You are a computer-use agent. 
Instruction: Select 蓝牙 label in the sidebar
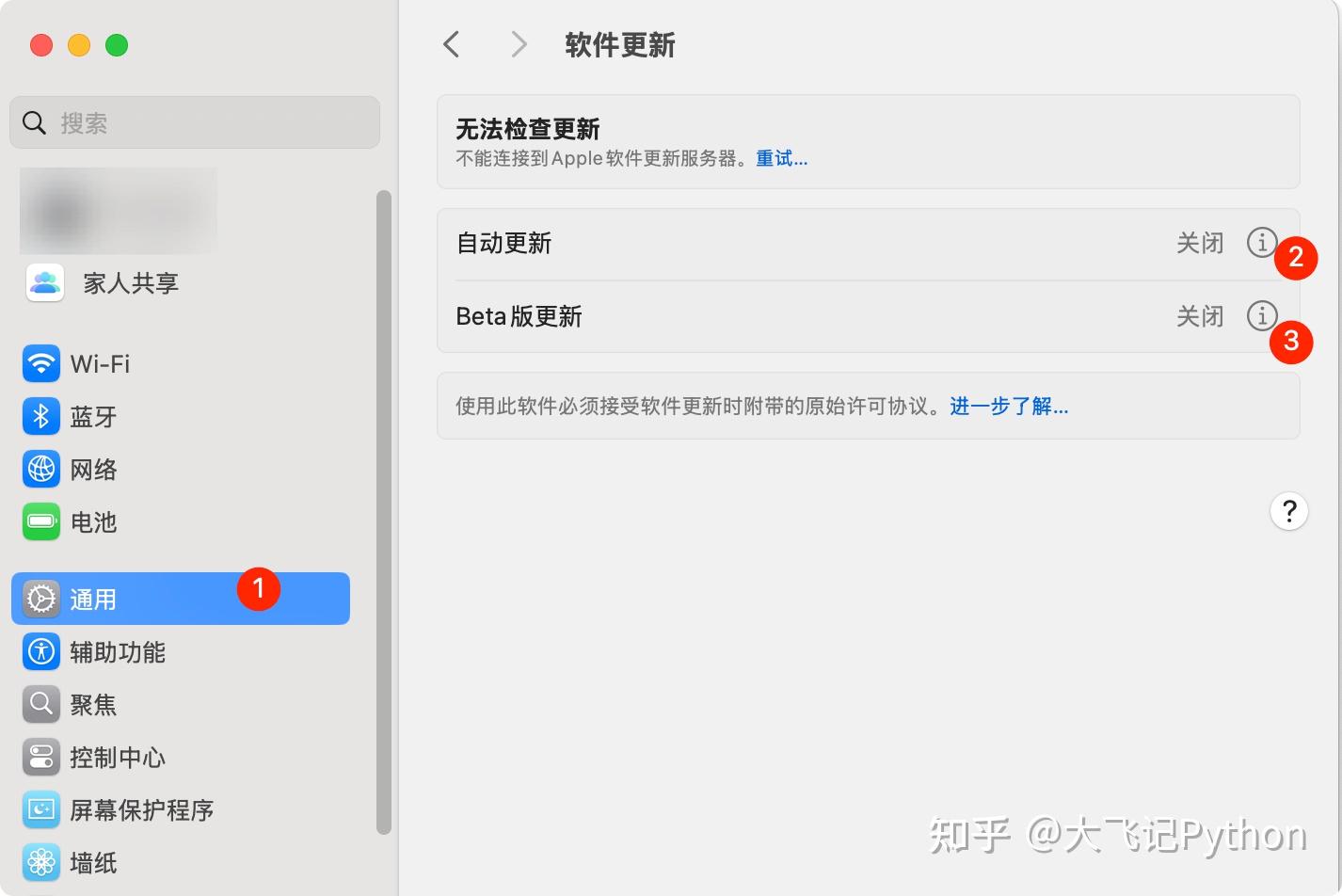coord(94,416)
